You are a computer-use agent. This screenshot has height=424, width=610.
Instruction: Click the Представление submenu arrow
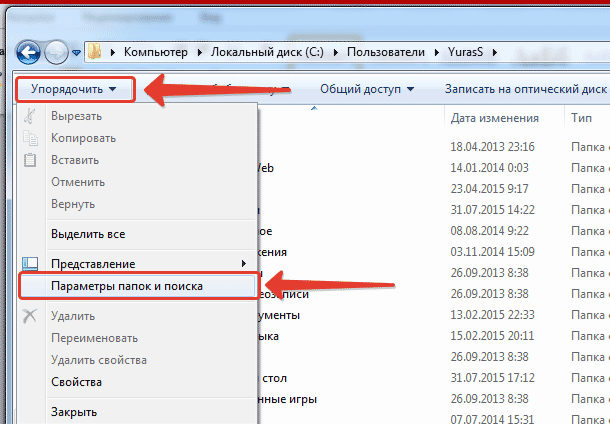pyautogui.click(x=244, y=264)
